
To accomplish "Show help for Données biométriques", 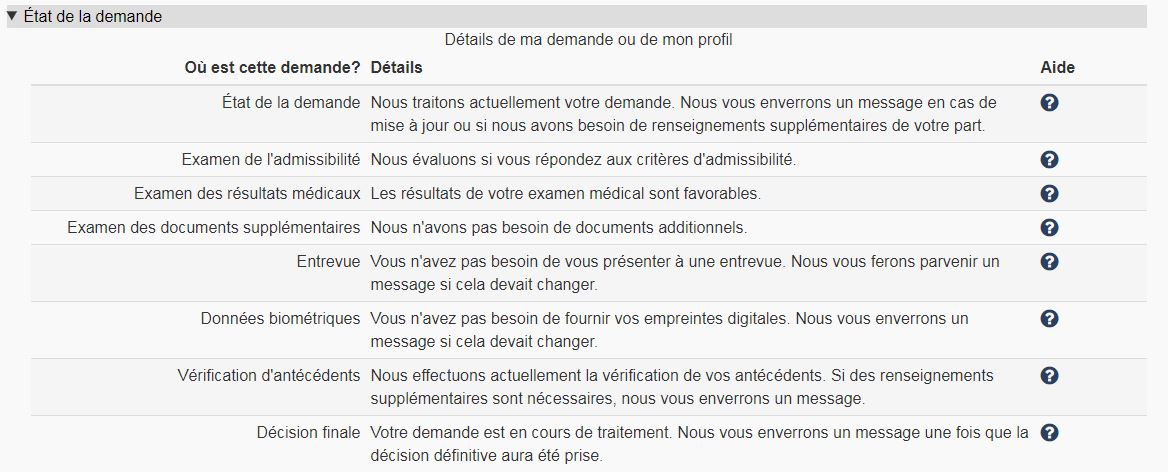I will (1049, 318).
